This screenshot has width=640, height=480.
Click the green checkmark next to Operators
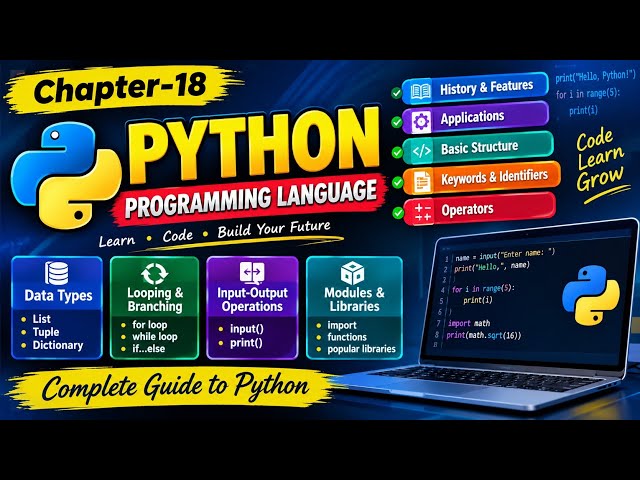coord(398,213)
